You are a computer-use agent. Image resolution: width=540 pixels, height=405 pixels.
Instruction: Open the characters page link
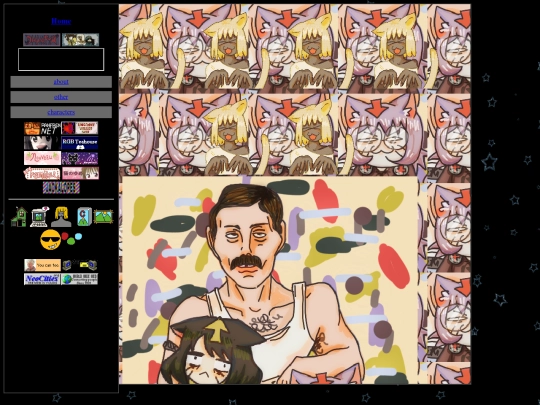point(61,112)
